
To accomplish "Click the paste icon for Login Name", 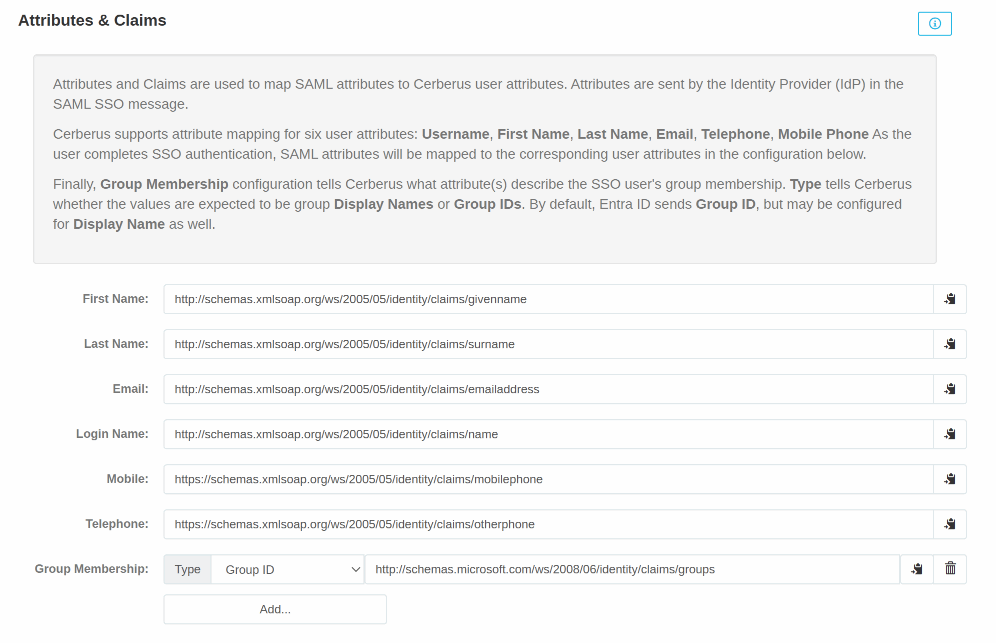I will (x=950, y=434).
